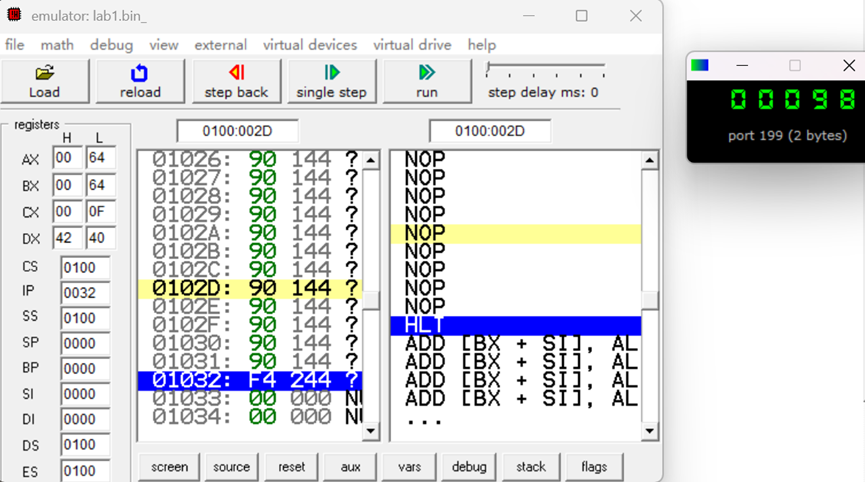The image size is (865, 482).
Task: Click the SI register field
Action: (85, 394)
